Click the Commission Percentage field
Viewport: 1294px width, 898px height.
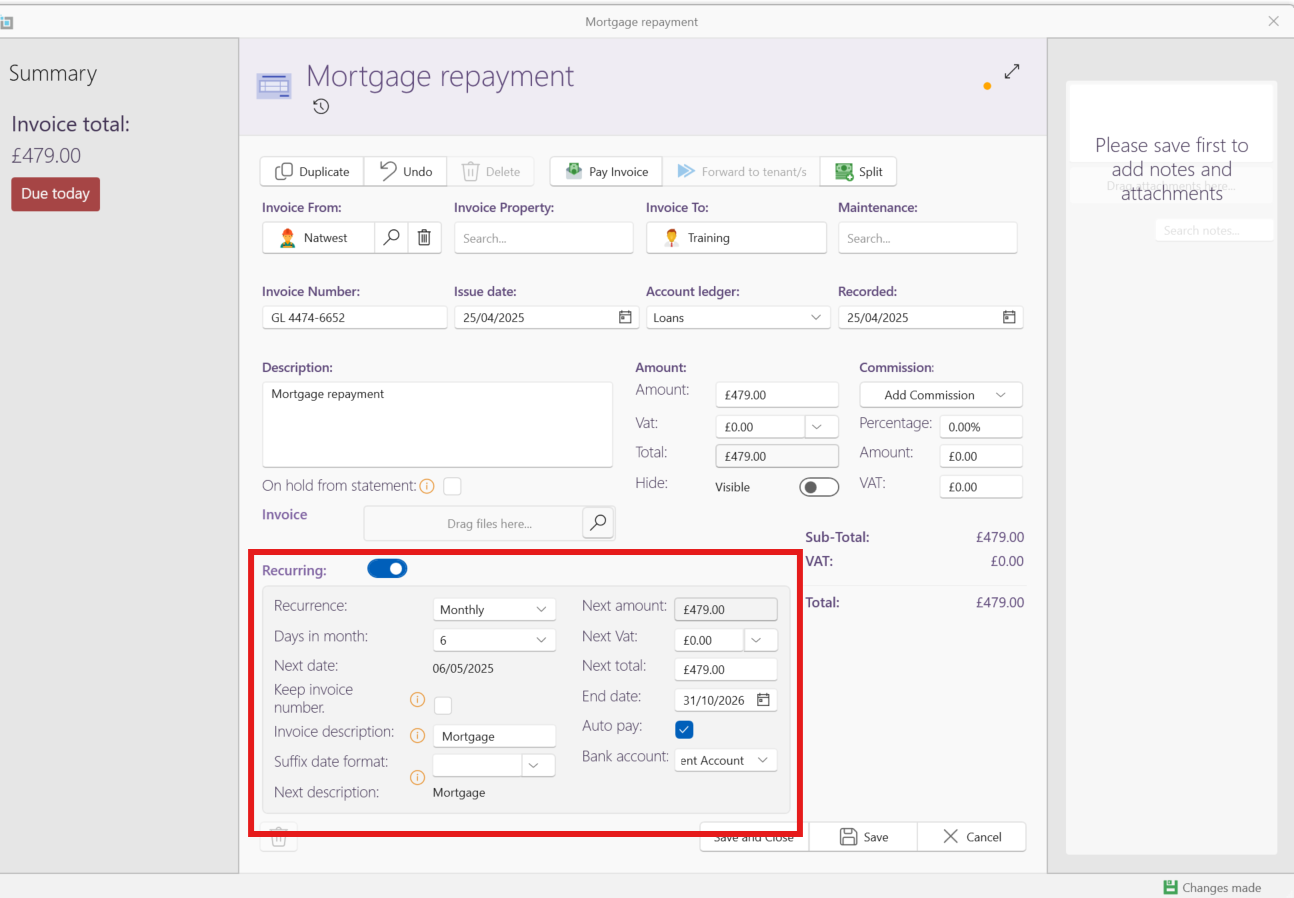[981, 427]
